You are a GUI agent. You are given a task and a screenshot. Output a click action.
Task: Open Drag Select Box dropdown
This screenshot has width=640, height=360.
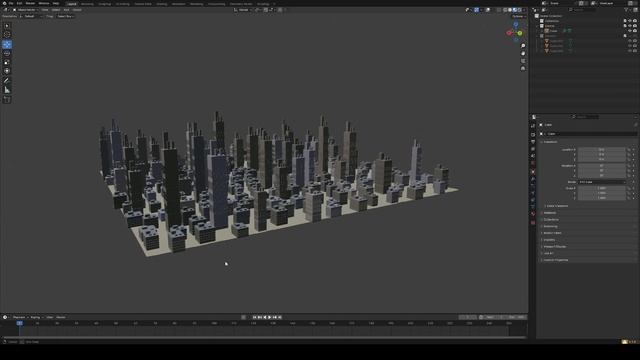(x=65, y=16)
